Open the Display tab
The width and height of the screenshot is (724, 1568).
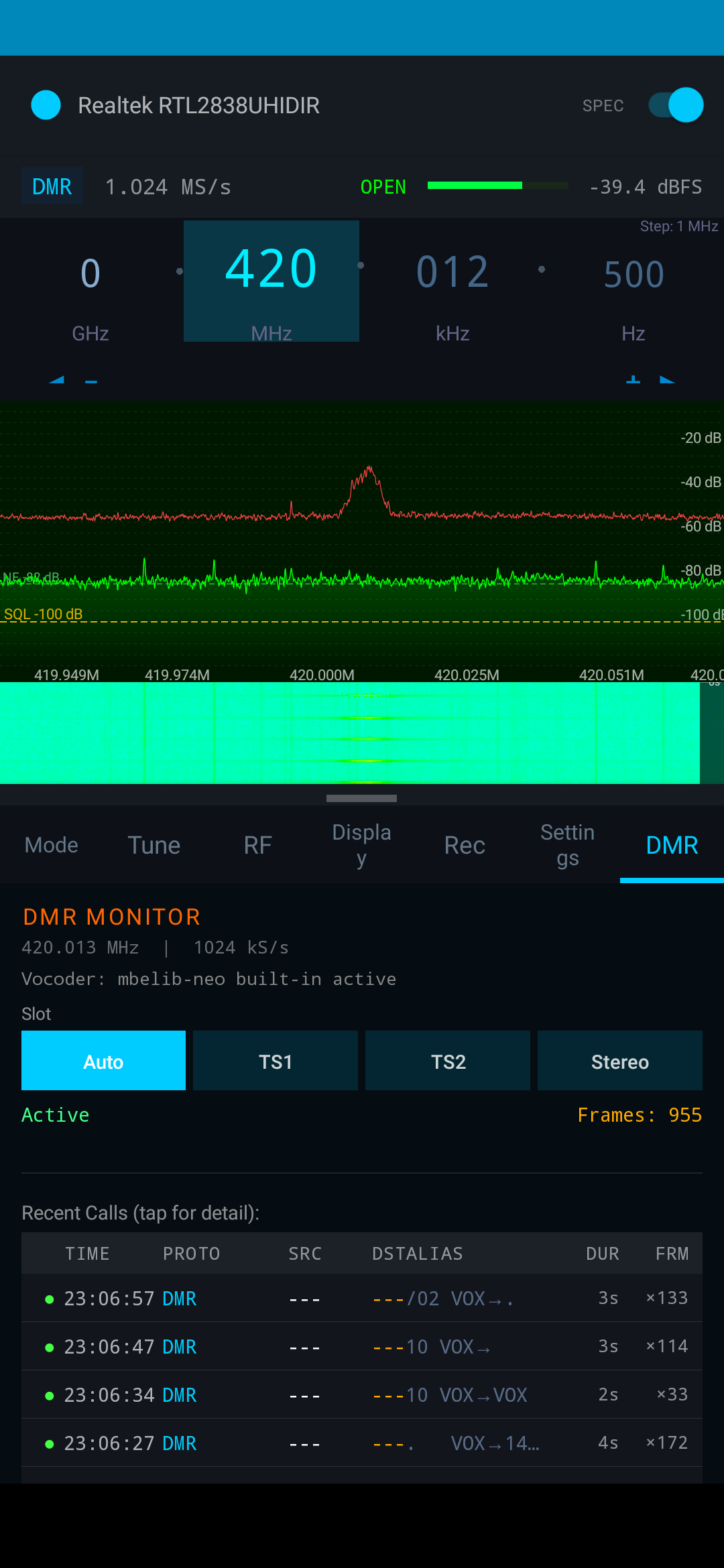[x=361, y=845]
